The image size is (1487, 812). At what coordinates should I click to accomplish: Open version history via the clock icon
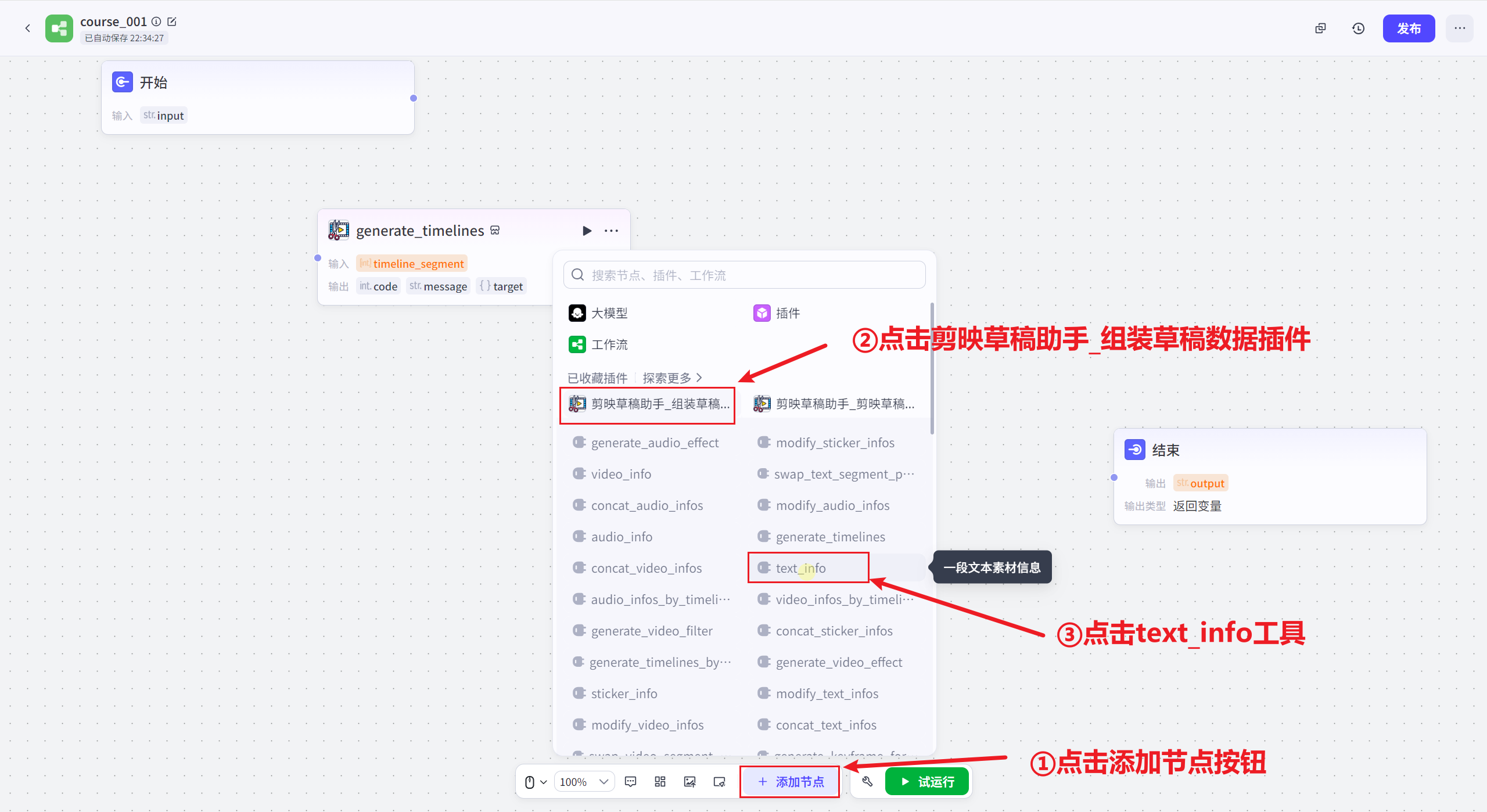[x=1358, y=28]
